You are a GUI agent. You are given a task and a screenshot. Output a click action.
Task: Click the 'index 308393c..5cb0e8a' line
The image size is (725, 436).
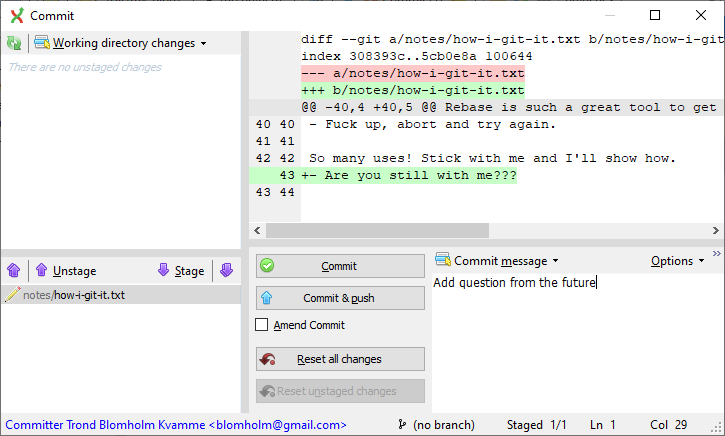(417, 56)
